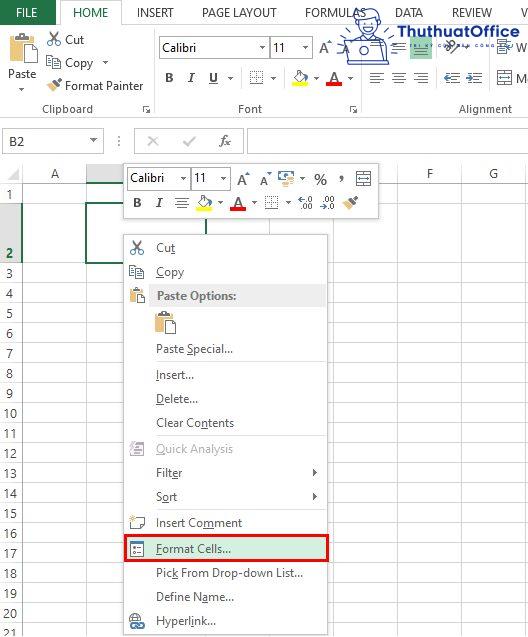Click Increase Decimal in mini toolbar
This screenshot has width=528, height=637.
tap(305, 202)
